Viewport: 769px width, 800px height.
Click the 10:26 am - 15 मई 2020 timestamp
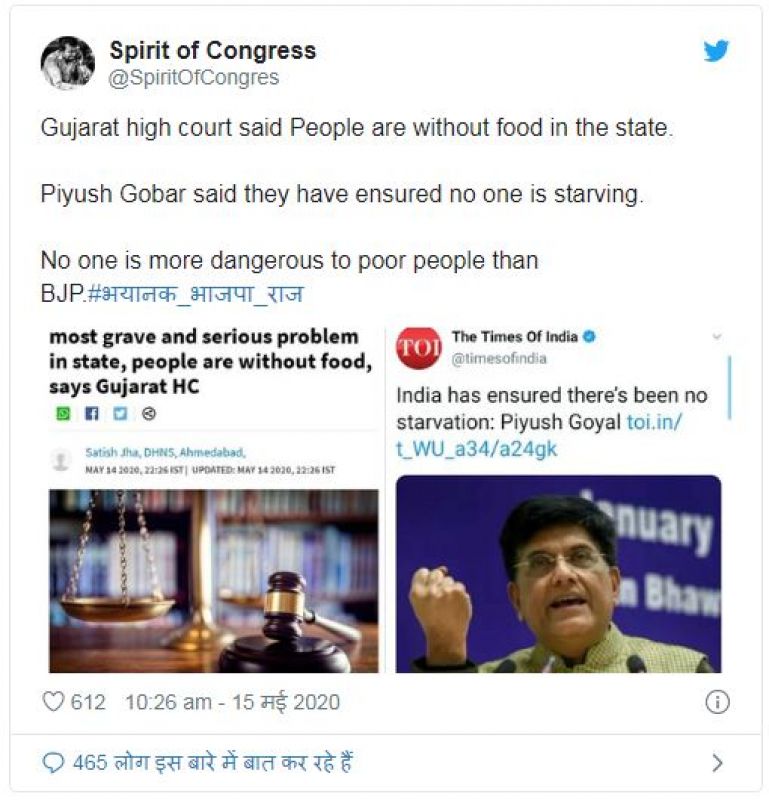[232, 702]
